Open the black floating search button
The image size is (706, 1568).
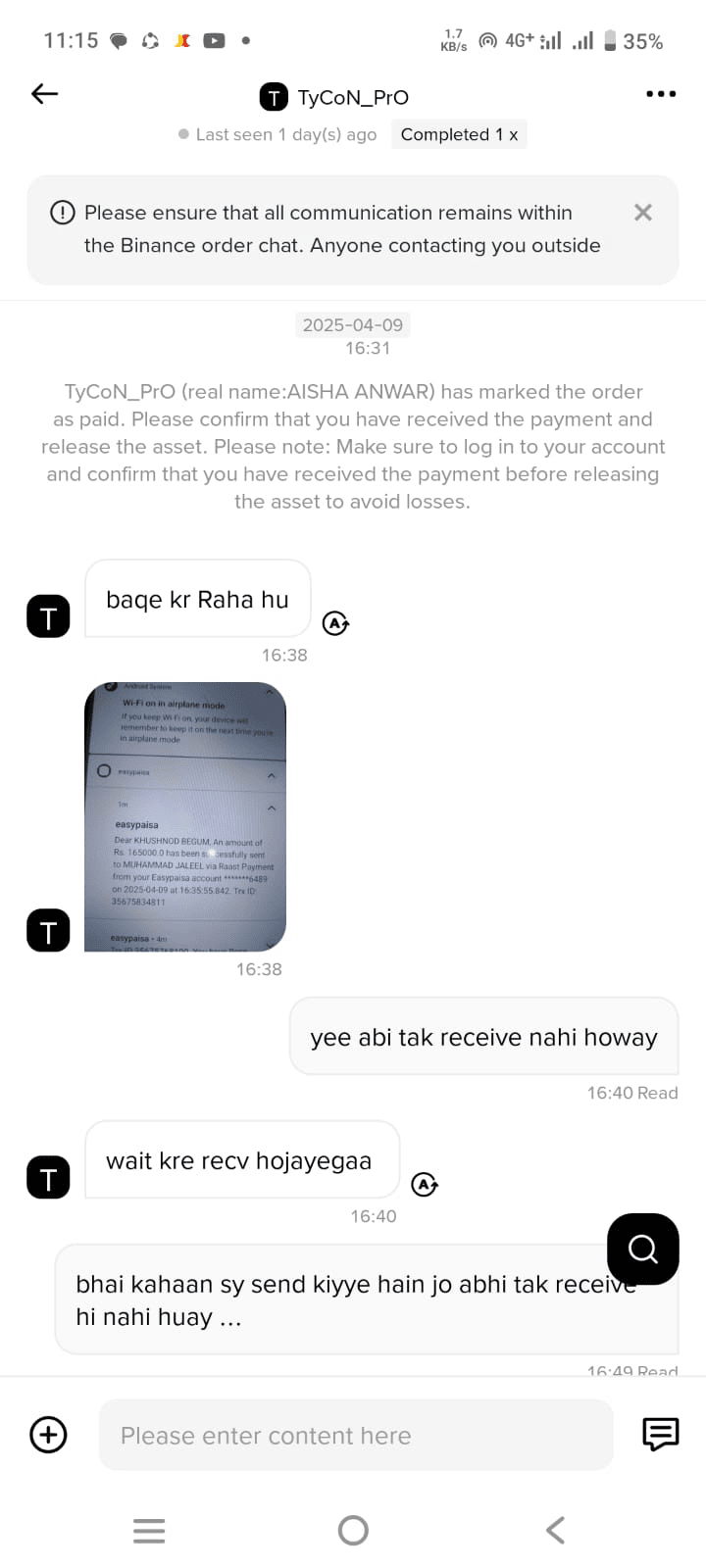tap(643, 1249)
